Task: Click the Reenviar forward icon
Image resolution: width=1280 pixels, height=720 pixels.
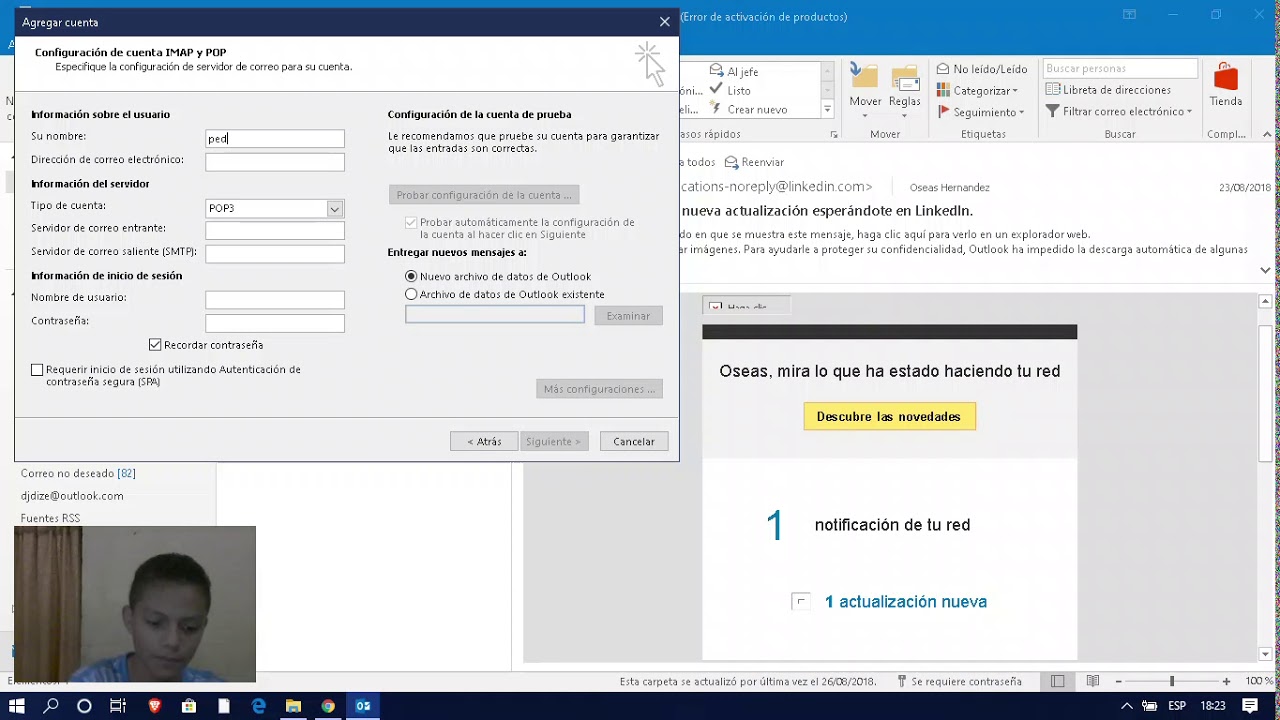Action: click(732, 162)
